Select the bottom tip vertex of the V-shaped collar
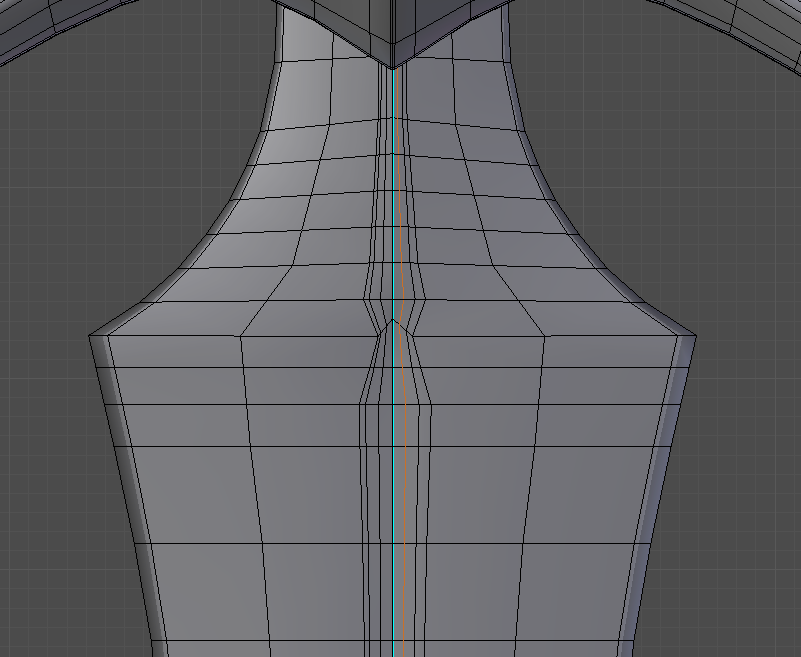 point(392,68)
